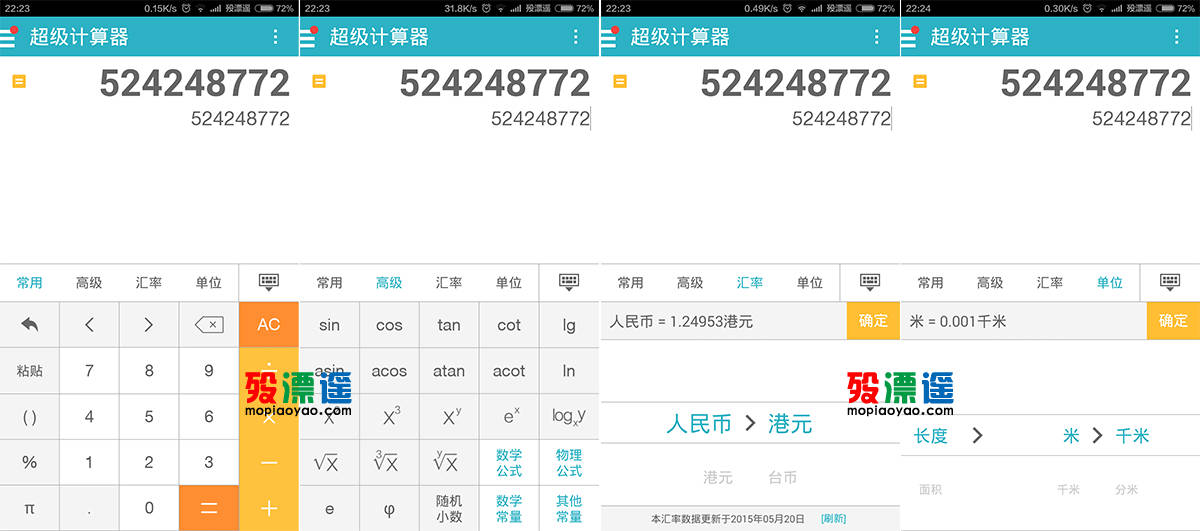Open hamburger menu on the 高级 functions screen
Screen dimensions: 1200x531
(308, 37)
